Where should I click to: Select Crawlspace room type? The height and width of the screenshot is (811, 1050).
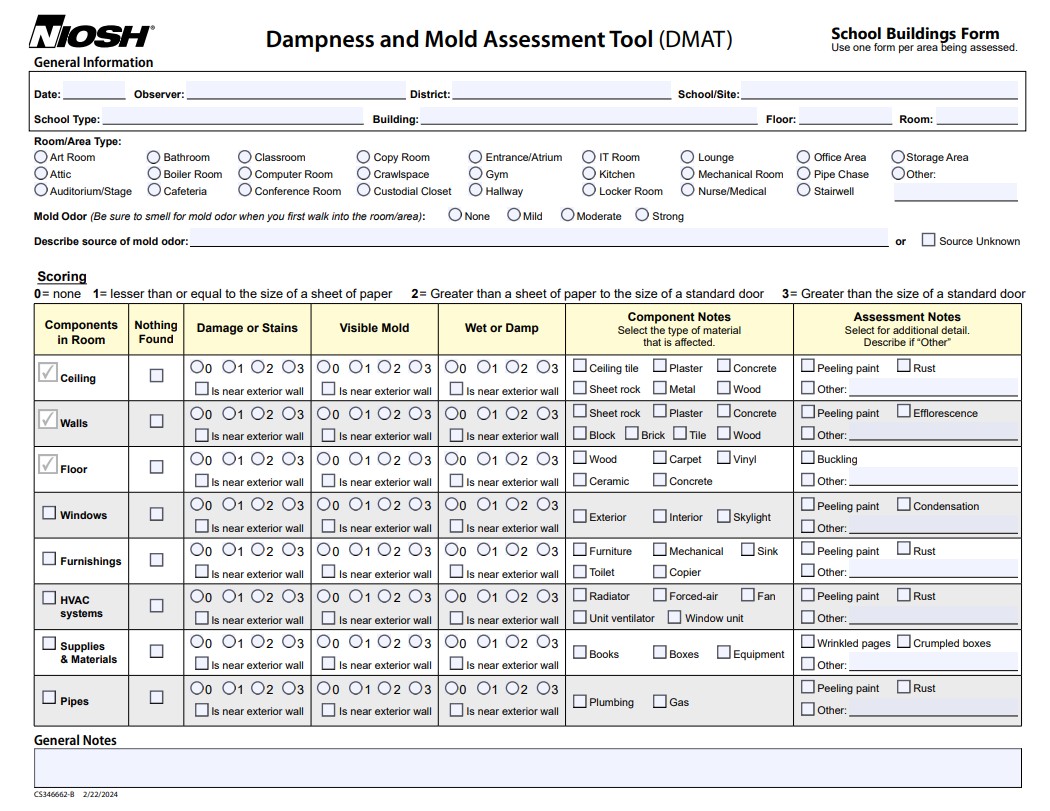364,173
